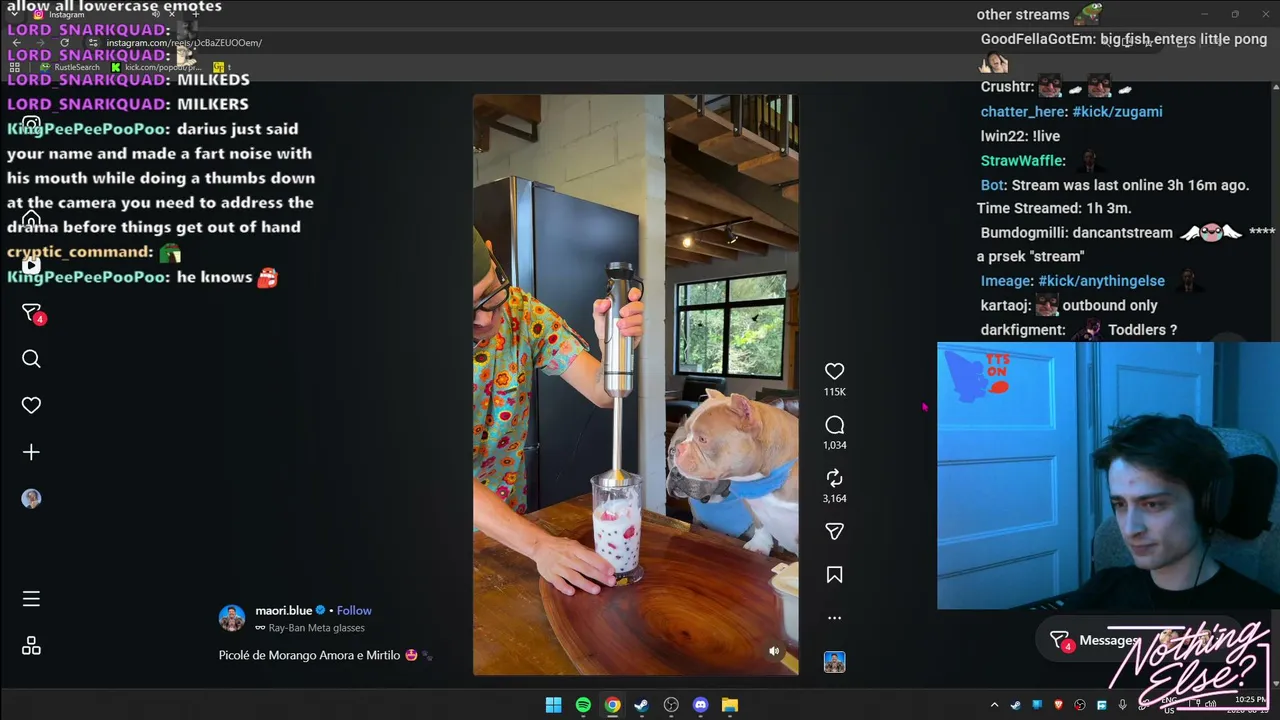The width and height of the screenshot is (1280, 720).
Task: Save the reel with the bookmark icon
Action: click(x=834, y=575)
